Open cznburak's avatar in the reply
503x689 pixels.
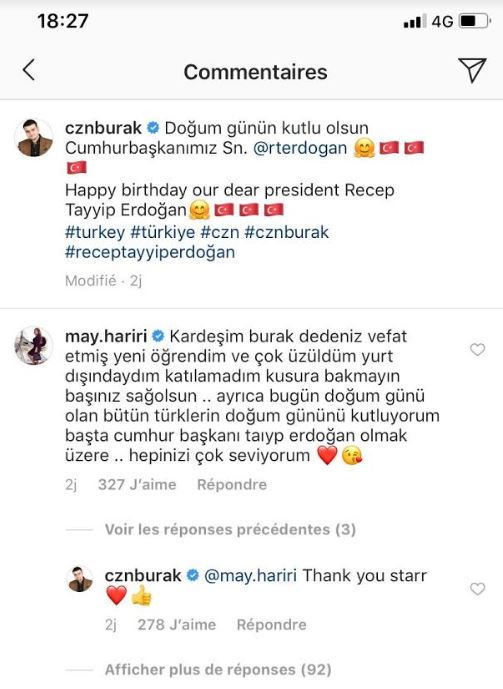[81, 579]
